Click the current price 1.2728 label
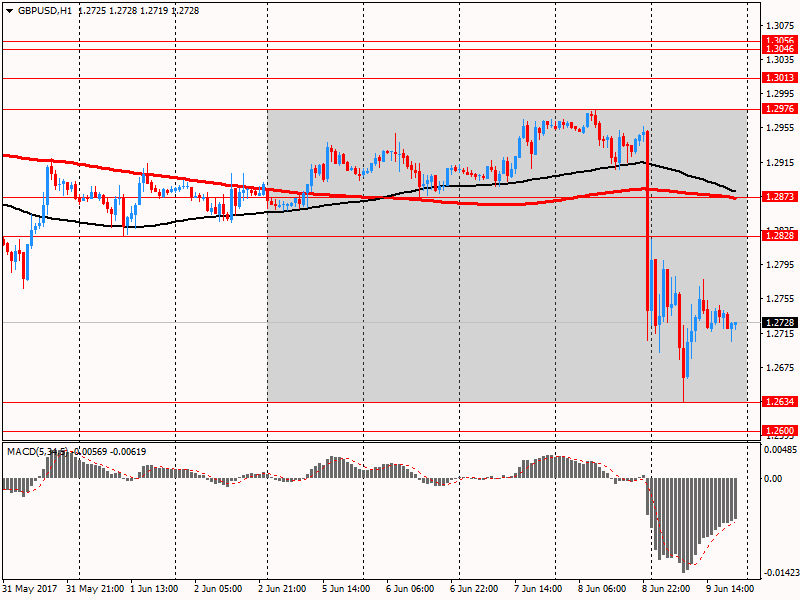 coord(780,322)
